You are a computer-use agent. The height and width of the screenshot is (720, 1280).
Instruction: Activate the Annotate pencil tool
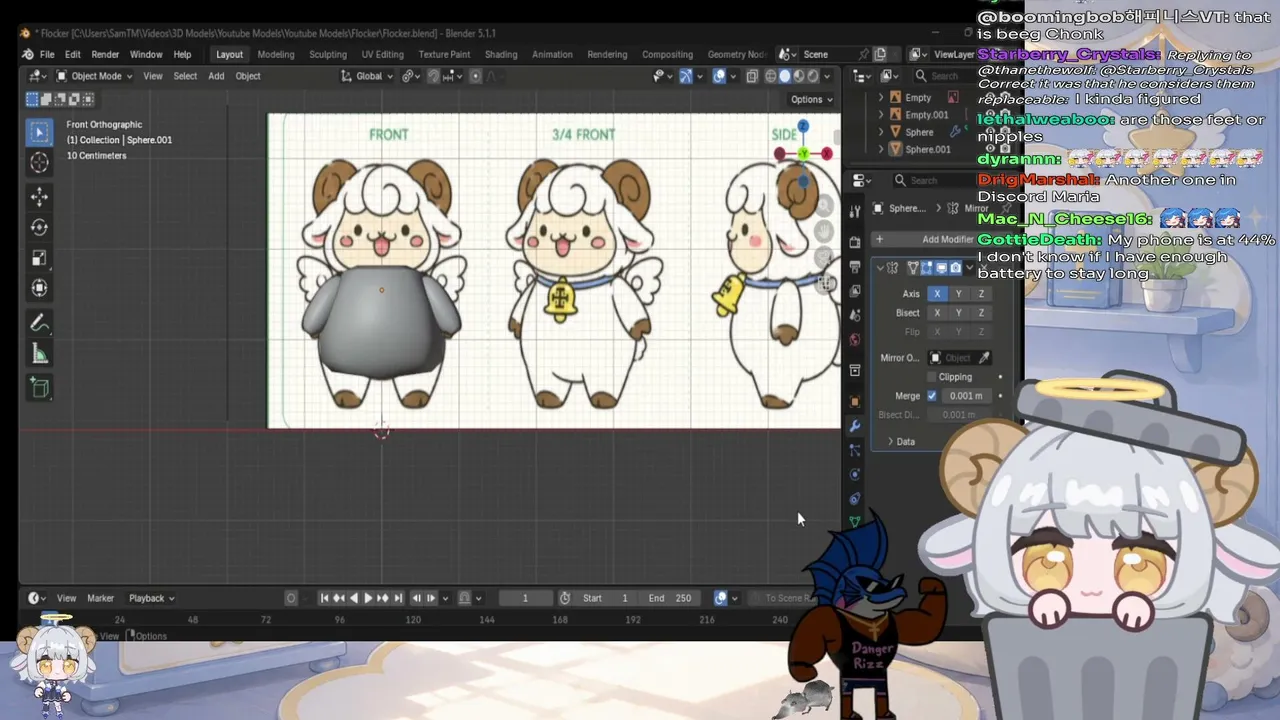click(x=39, y=323)
